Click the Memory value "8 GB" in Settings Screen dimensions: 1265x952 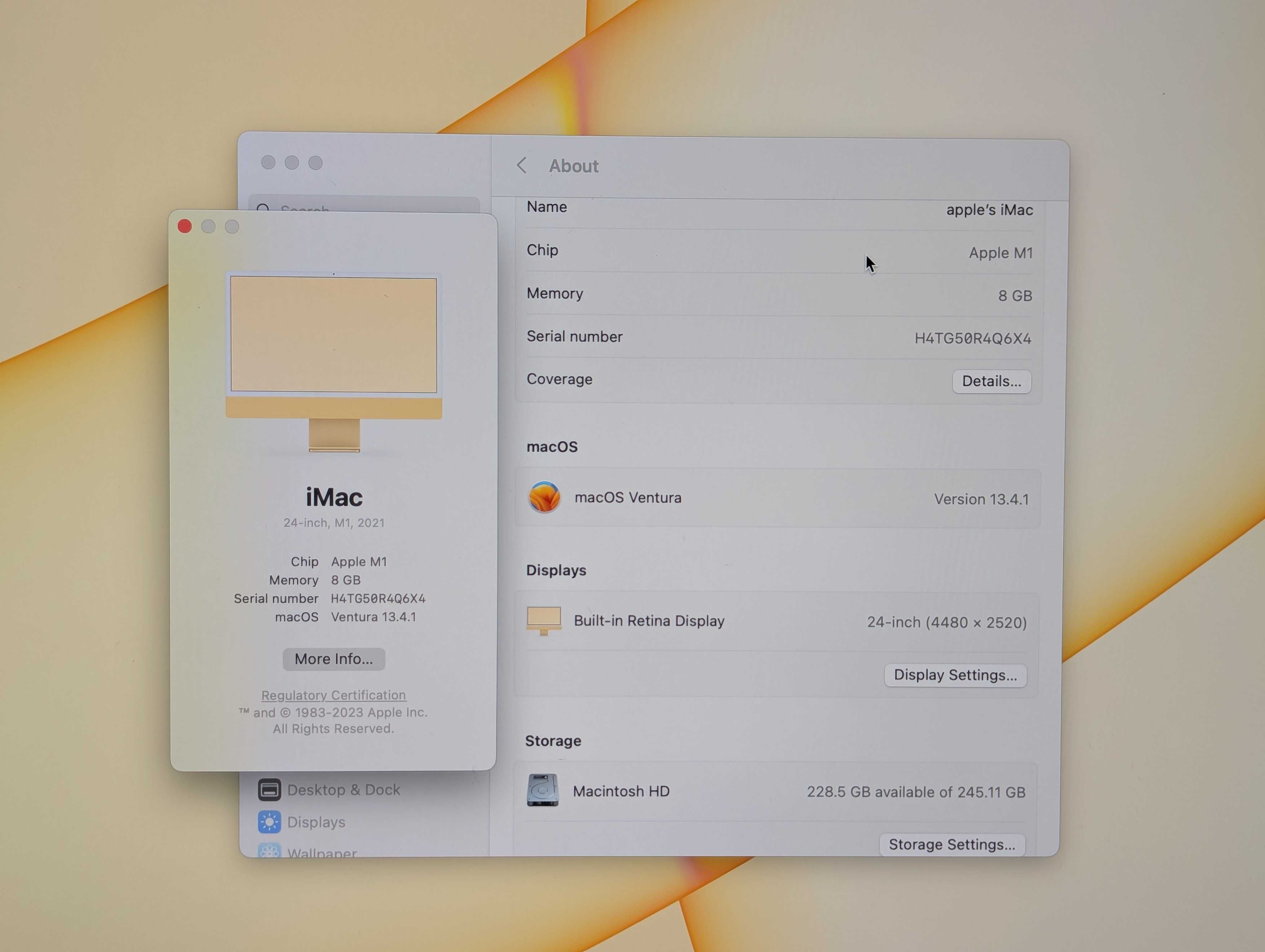pyautogui.click(x=1015, y=295)
